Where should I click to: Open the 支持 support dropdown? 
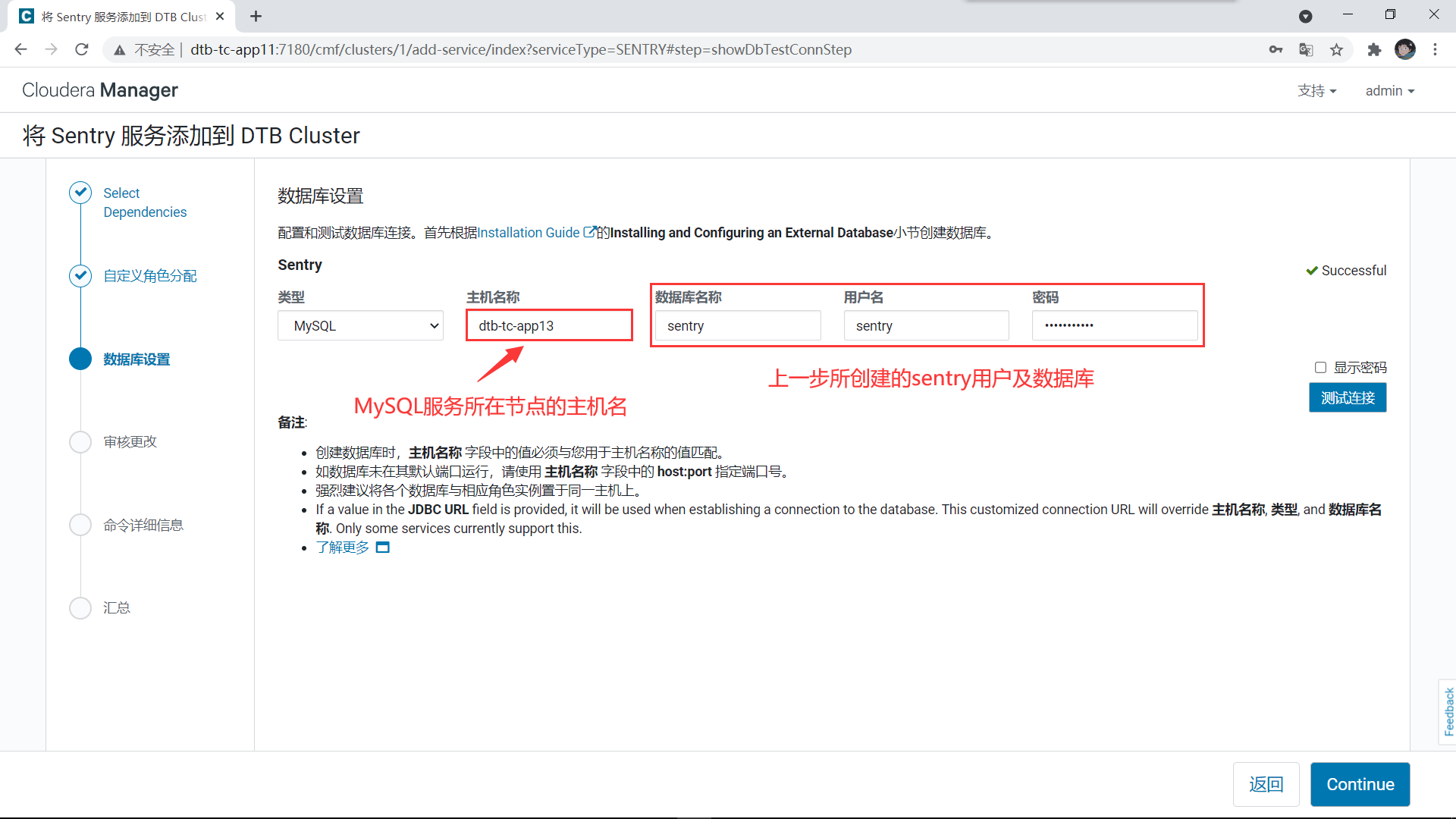tap(1316, 91)
